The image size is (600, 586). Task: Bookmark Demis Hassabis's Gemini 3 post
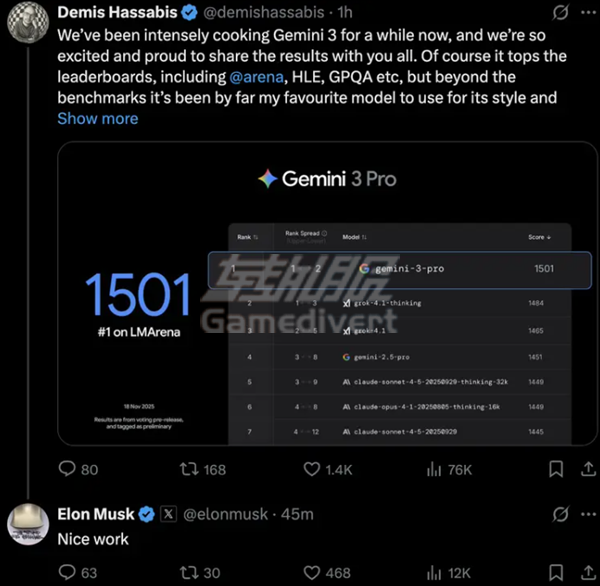tap(556, 469)
